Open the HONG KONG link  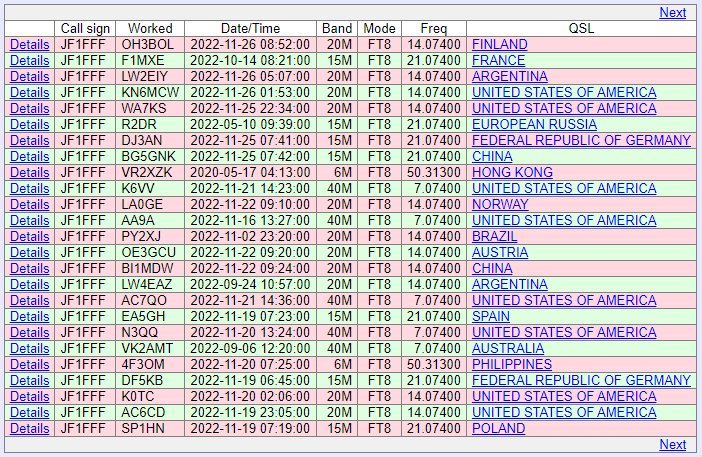pos(512,172)
